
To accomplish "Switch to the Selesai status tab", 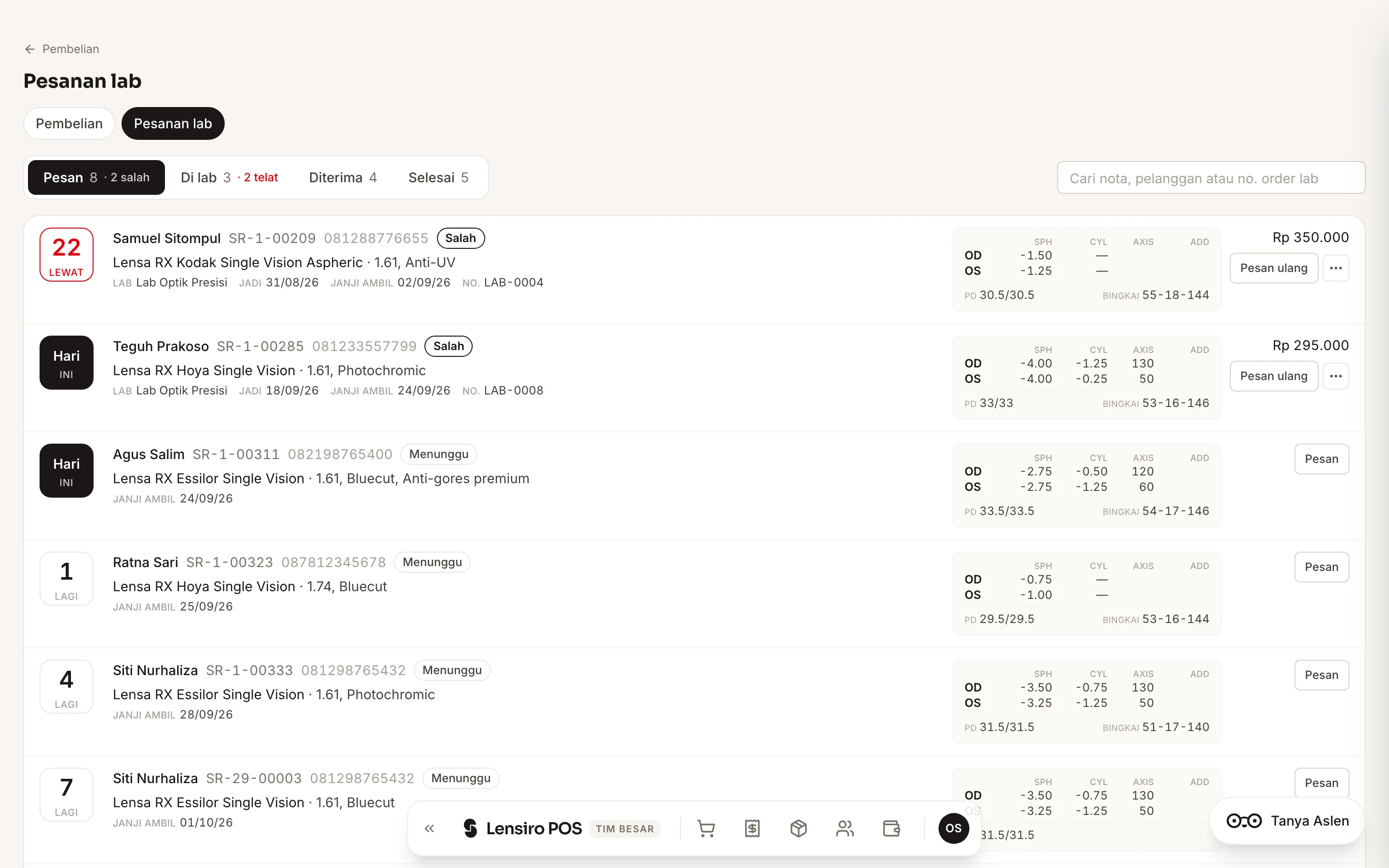I will (x=438, y=177).
